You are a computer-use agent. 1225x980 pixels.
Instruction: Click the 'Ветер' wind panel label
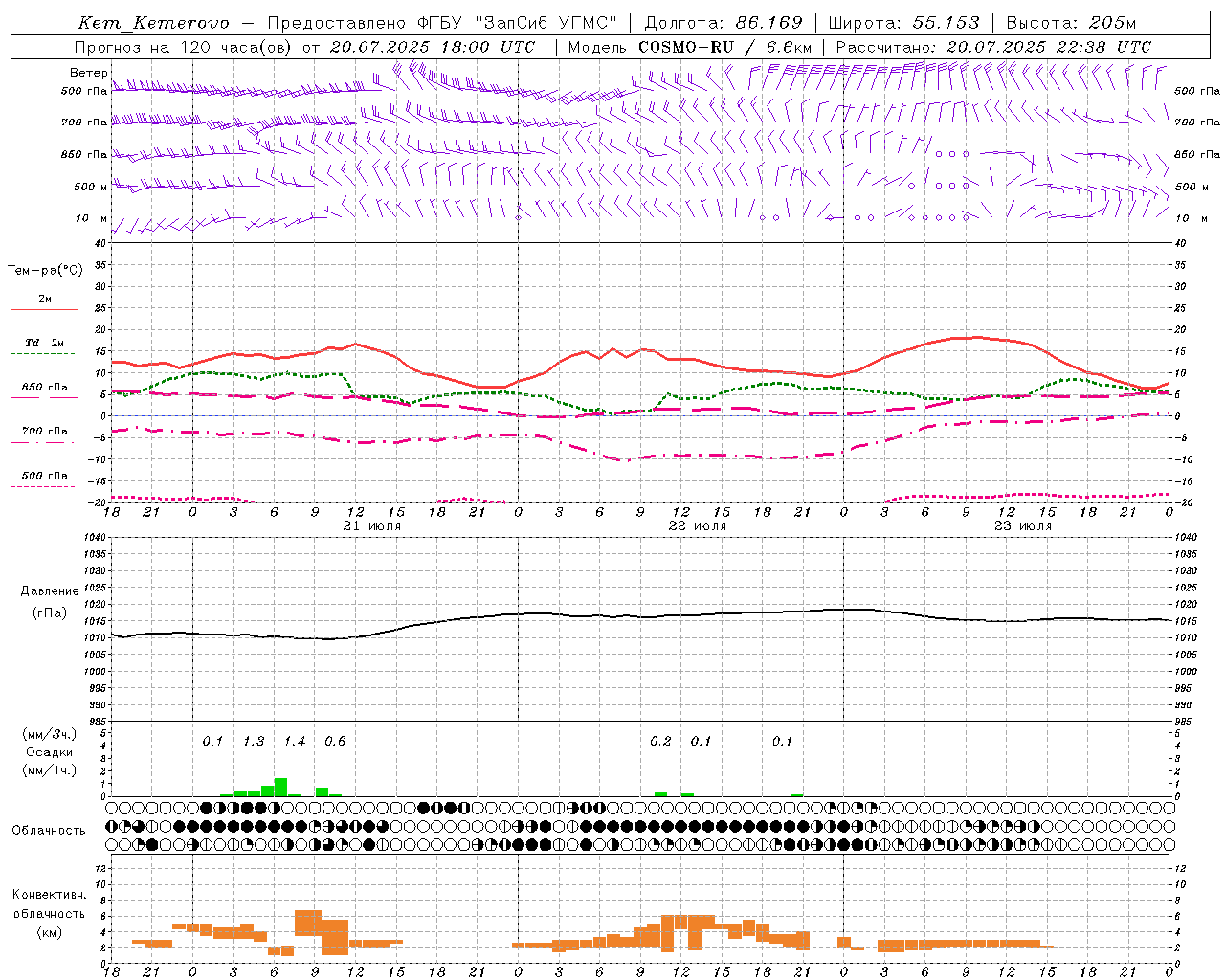(x=88, y=73)
